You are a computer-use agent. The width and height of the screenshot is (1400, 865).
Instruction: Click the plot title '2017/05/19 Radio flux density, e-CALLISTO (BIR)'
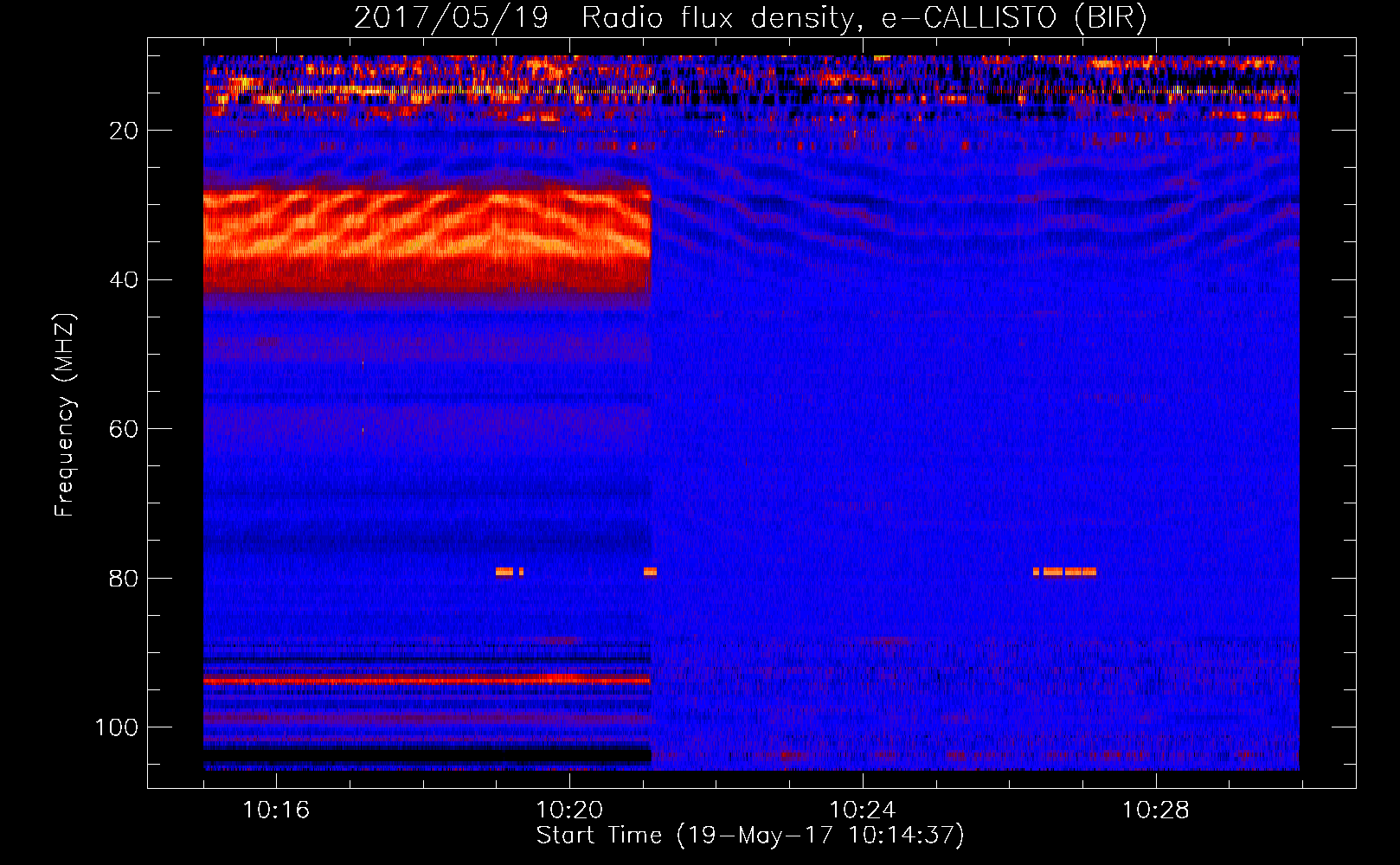tap(750, 17)
